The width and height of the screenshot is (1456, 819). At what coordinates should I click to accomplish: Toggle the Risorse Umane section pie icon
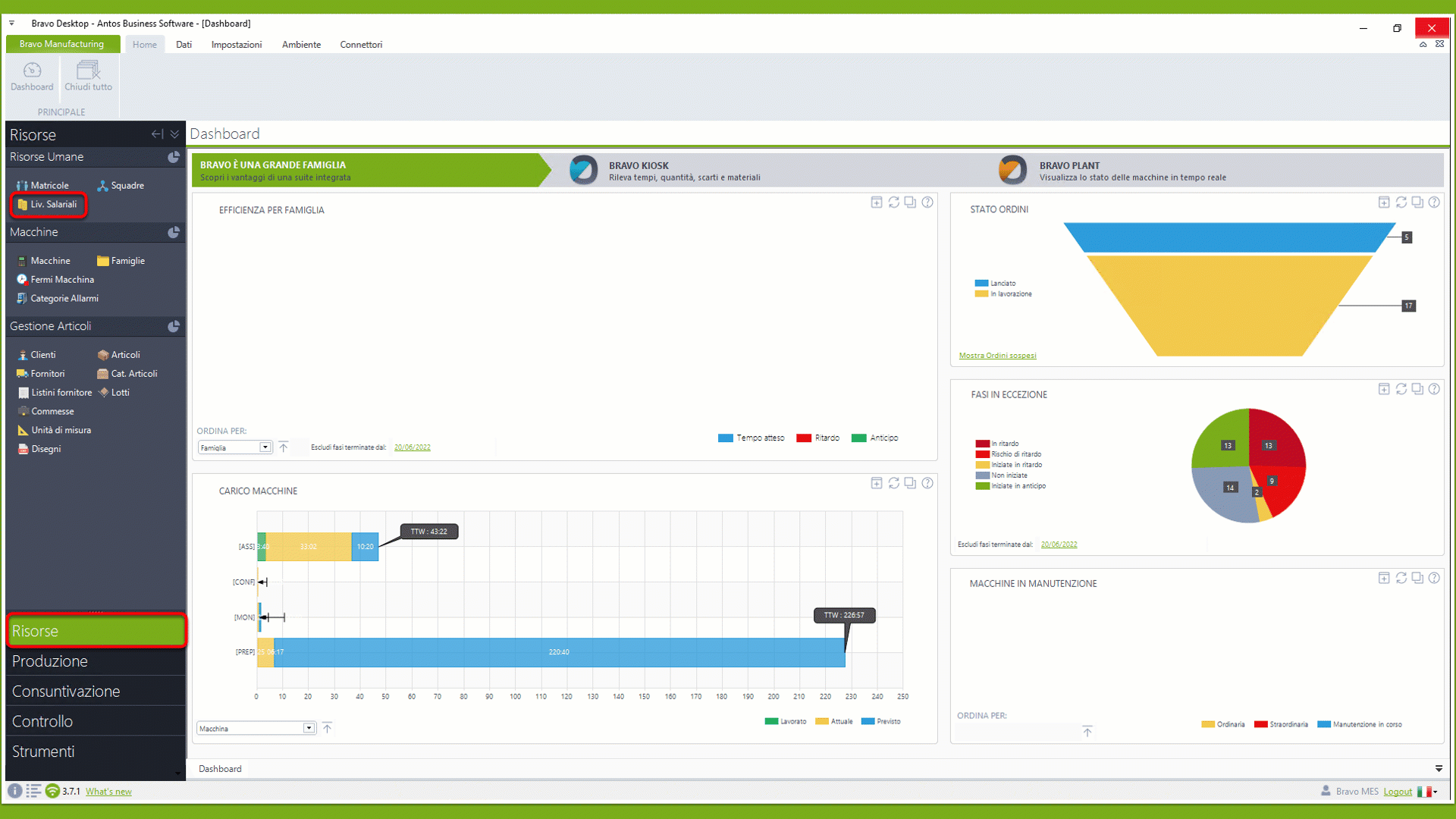coord(174,157)
